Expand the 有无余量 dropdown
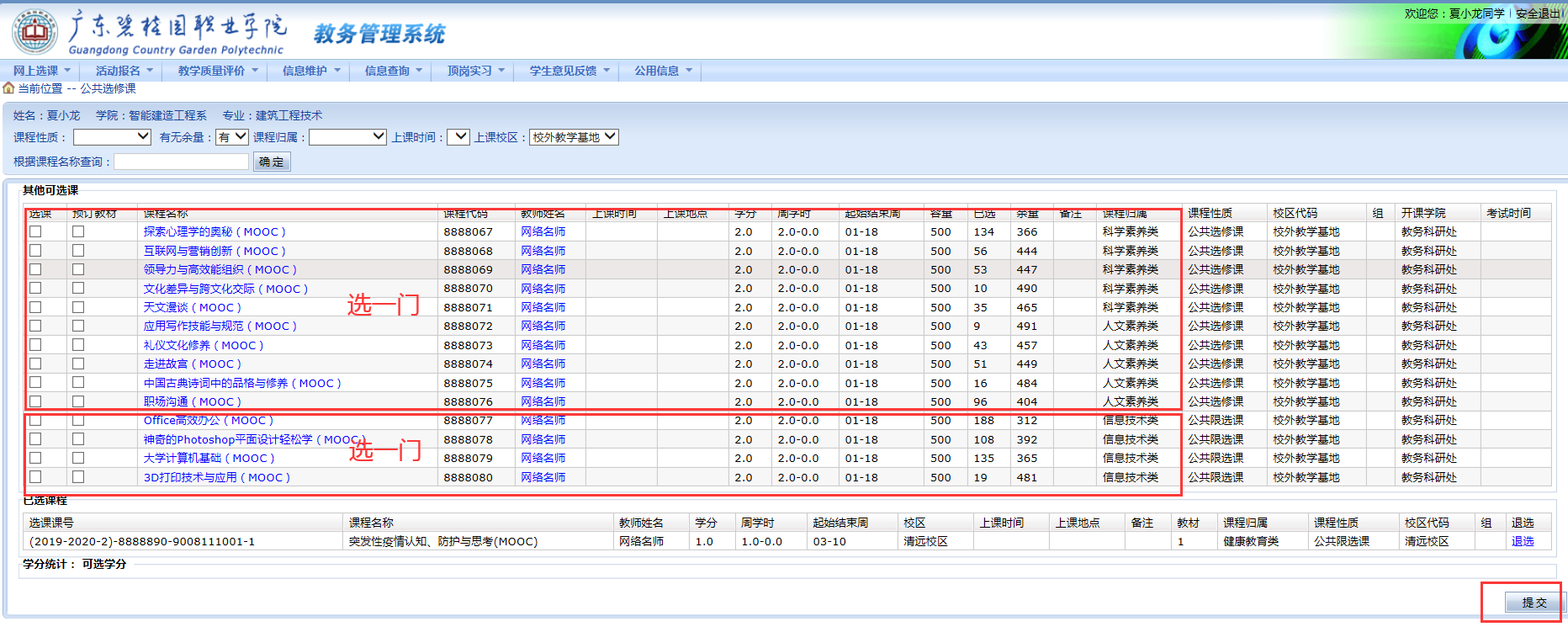The height and width of the screenshot is (632, 1568). pos(231,136)
